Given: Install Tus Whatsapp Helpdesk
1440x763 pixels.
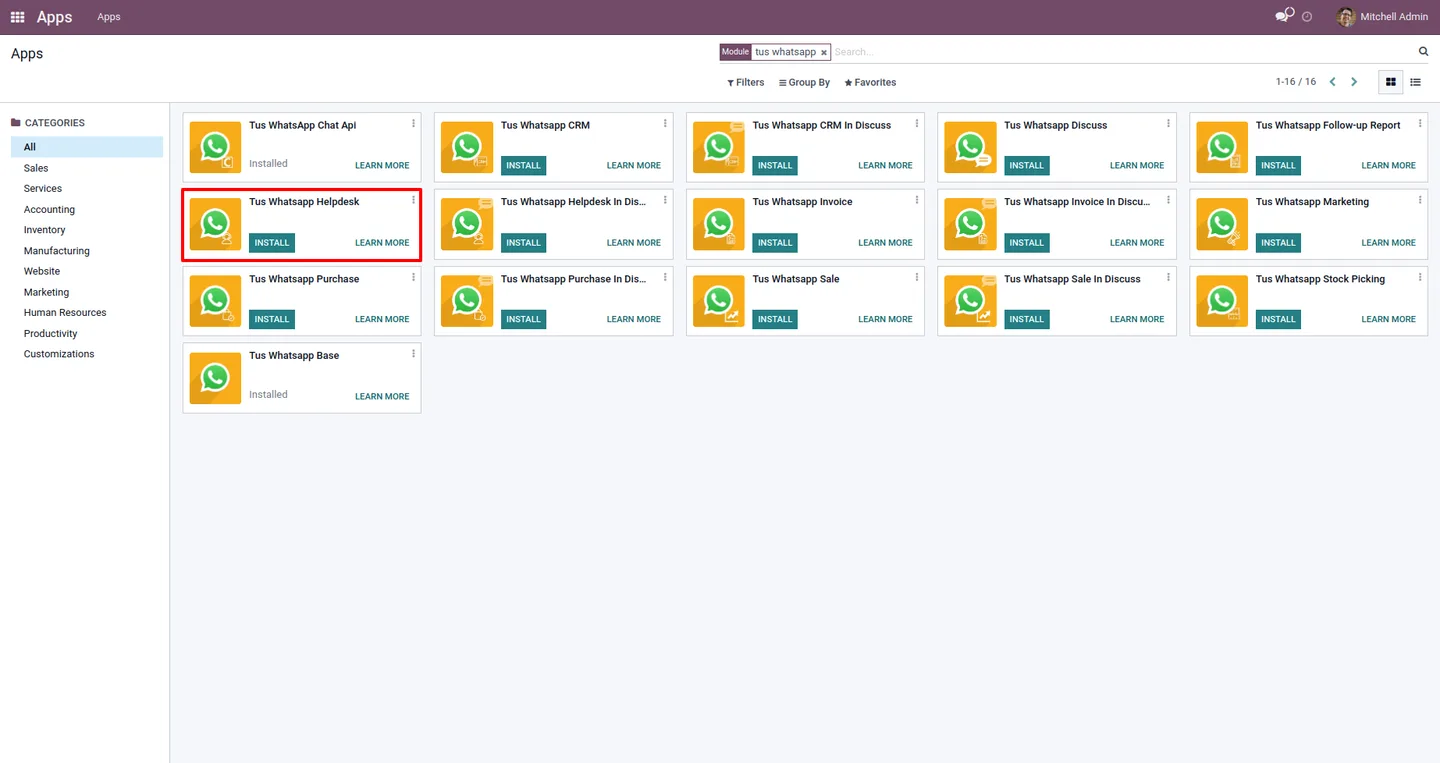Looking at the screenshot, I should coord(272,242).
